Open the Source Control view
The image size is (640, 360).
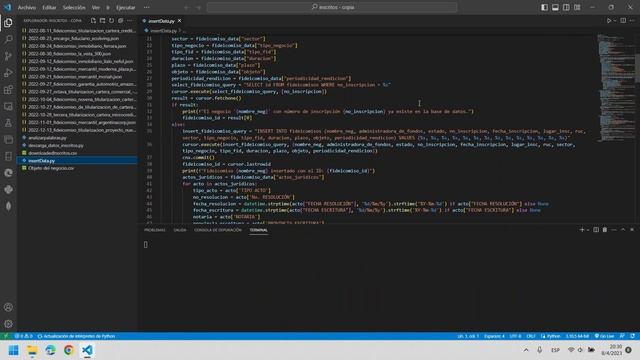tap(8, 56)
